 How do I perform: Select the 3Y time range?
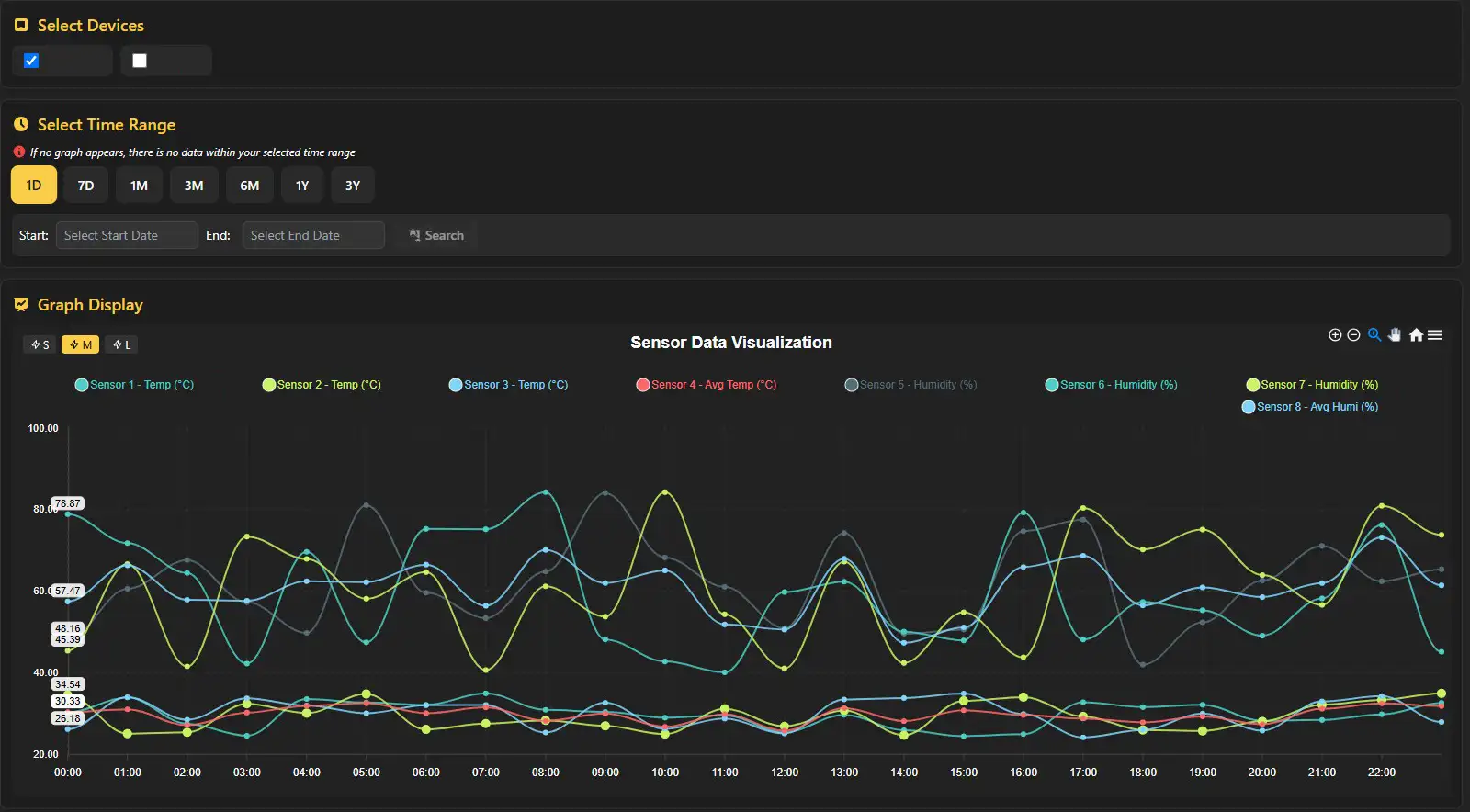353,186
